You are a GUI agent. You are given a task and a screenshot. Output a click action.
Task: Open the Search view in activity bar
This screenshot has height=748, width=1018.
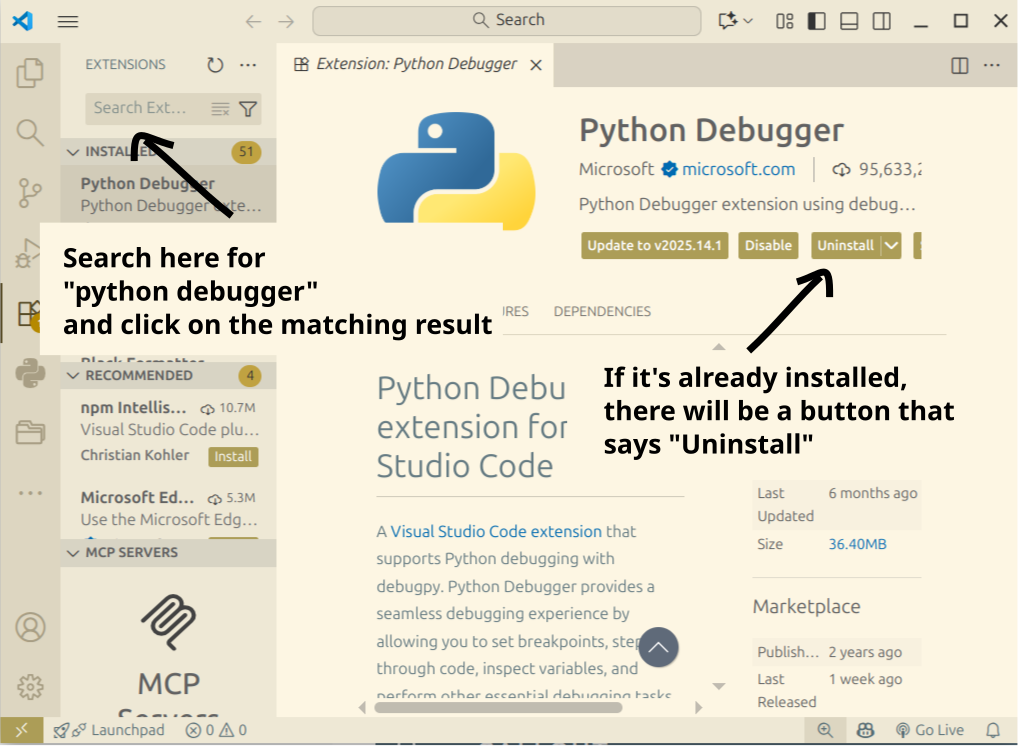pos(30,133)
